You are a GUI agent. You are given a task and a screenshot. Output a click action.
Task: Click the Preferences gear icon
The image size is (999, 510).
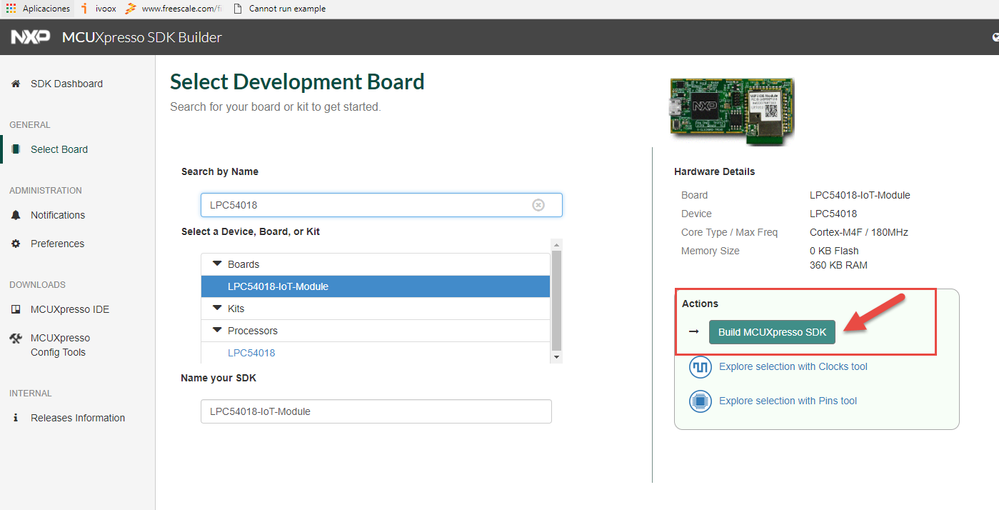click(x=15, y=244)
